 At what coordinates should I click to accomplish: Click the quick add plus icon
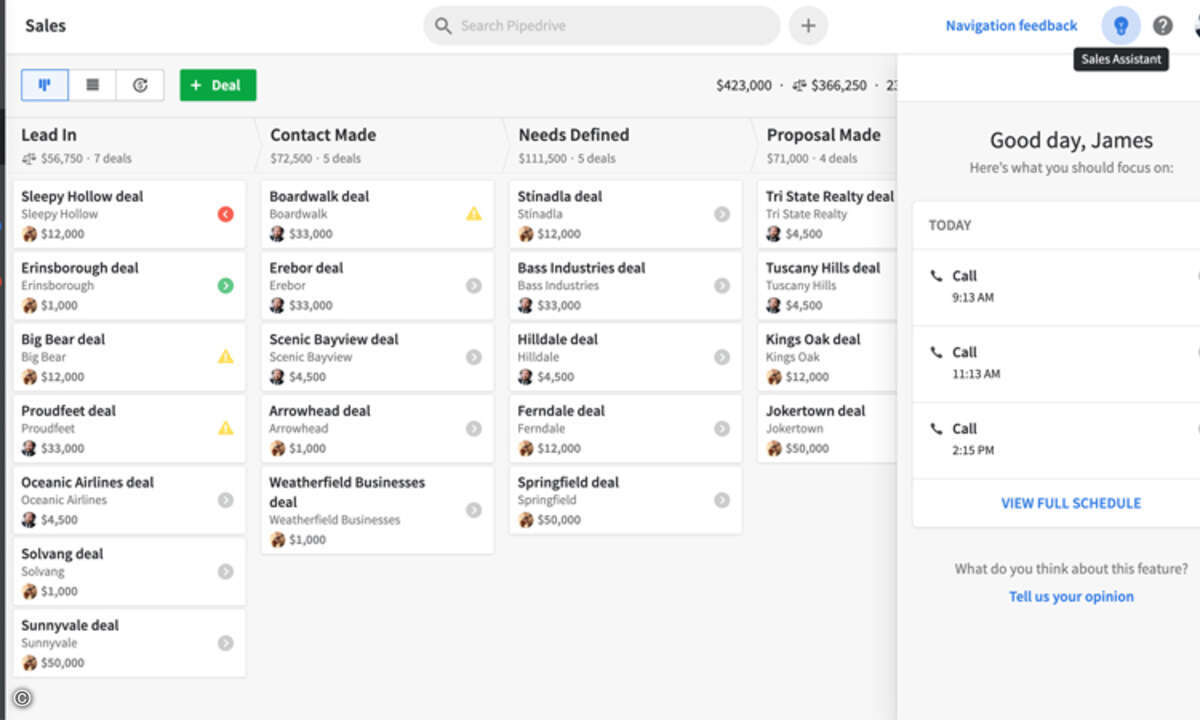coord(808,26)
